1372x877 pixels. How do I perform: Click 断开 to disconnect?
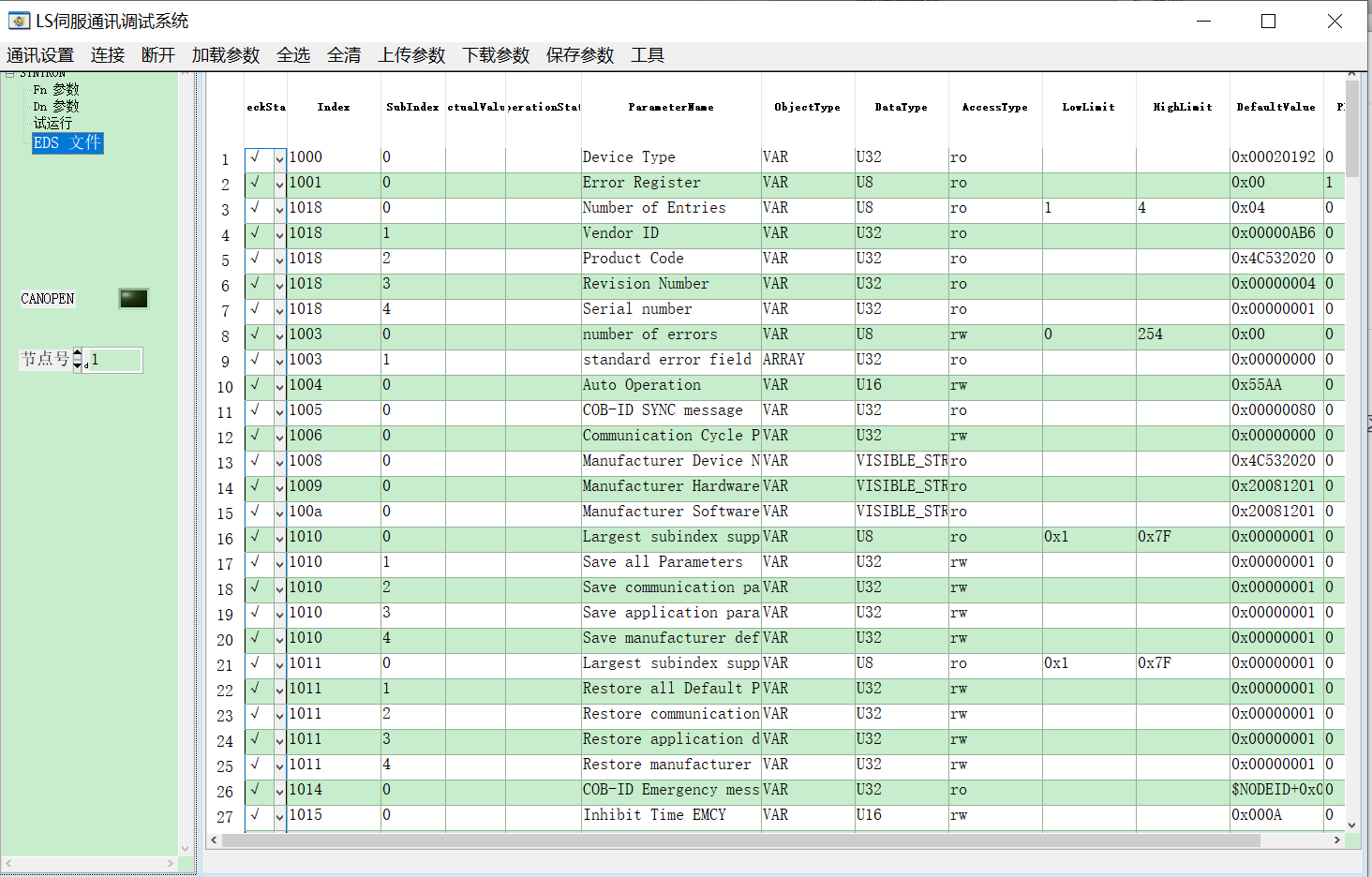[157, 54]
